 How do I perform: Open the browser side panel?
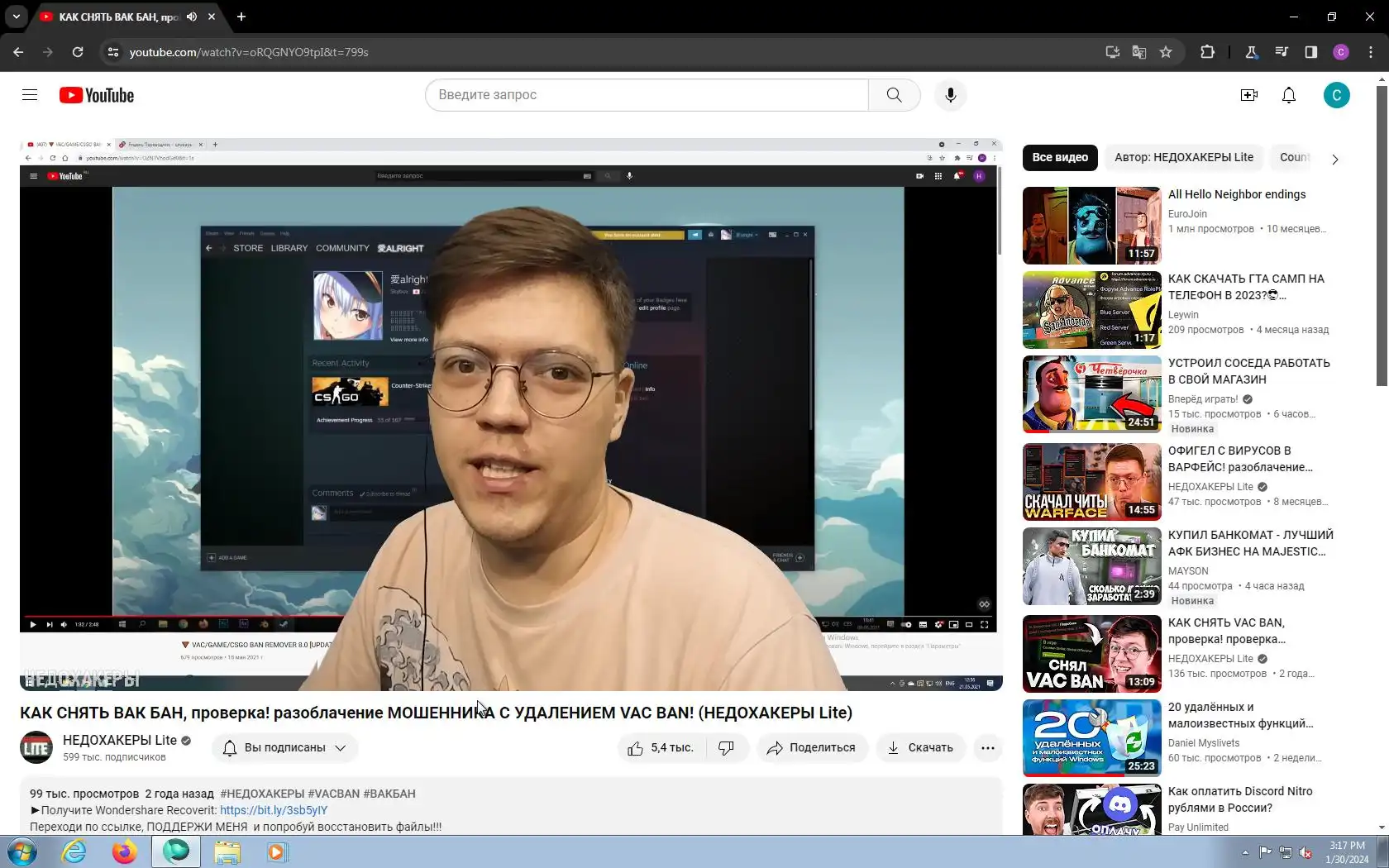[1311, 52]
